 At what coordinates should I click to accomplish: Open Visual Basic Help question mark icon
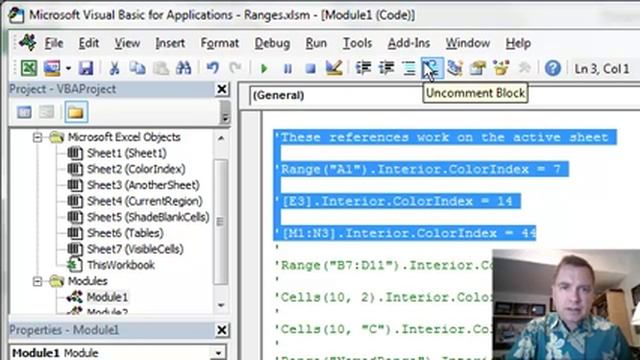pos(553,68)
